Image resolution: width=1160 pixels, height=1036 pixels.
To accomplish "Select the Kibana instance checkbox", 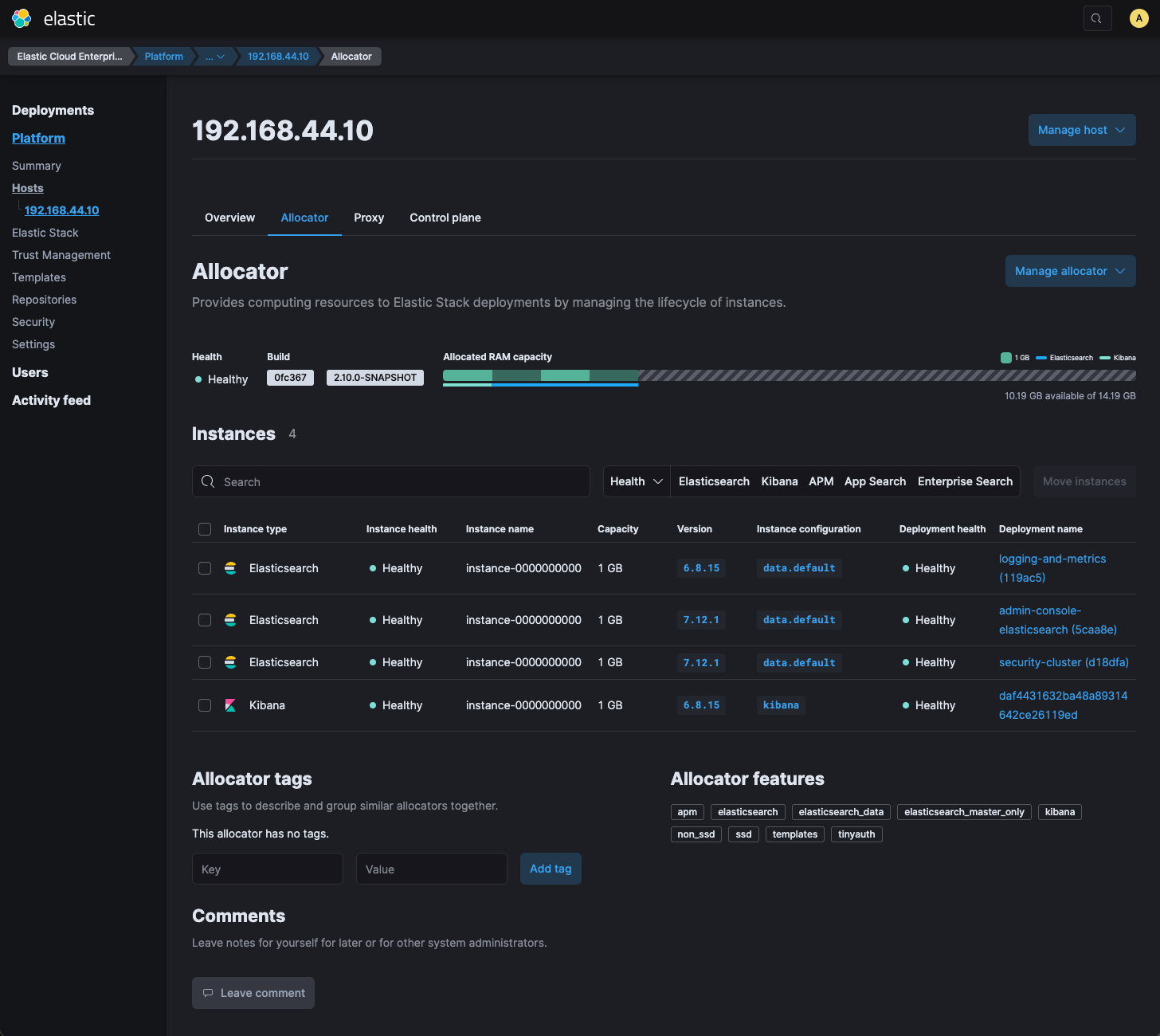I will [x=205, y=705].
